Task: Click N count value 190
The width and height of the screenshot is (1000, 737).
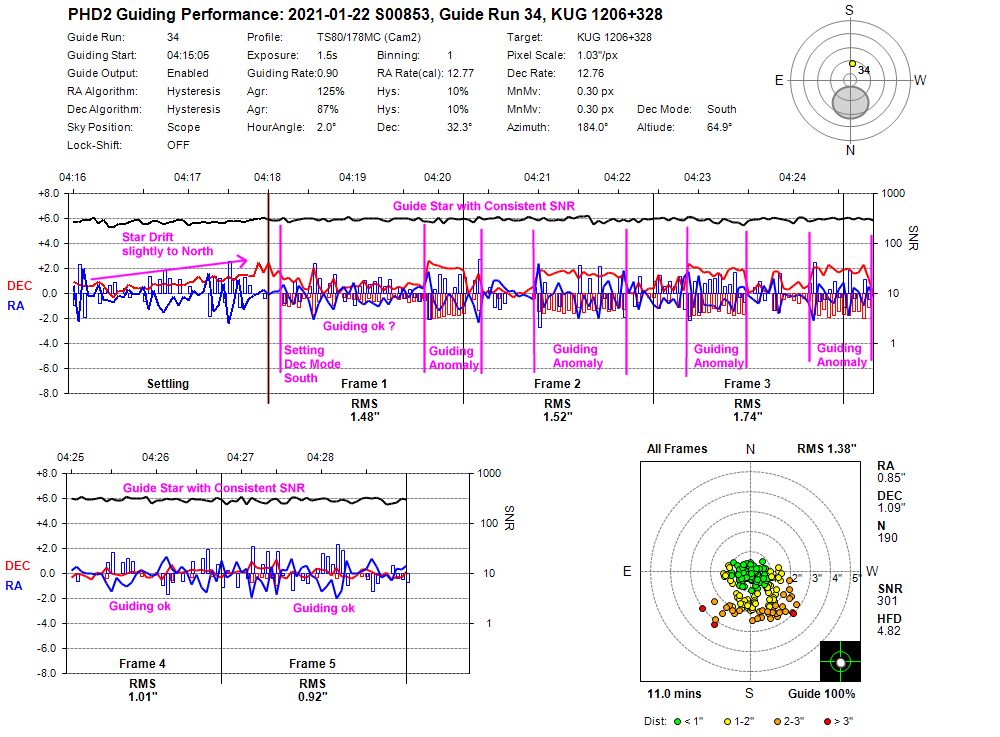Action: click(x=887, y=537)
